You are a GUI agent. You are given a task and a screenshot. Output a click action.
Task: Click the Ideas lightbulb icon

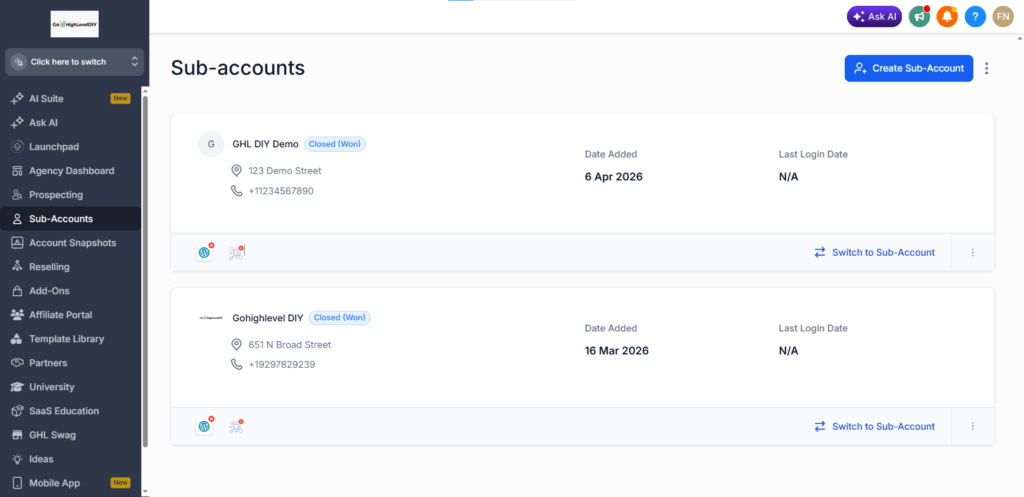pos(18,459)
